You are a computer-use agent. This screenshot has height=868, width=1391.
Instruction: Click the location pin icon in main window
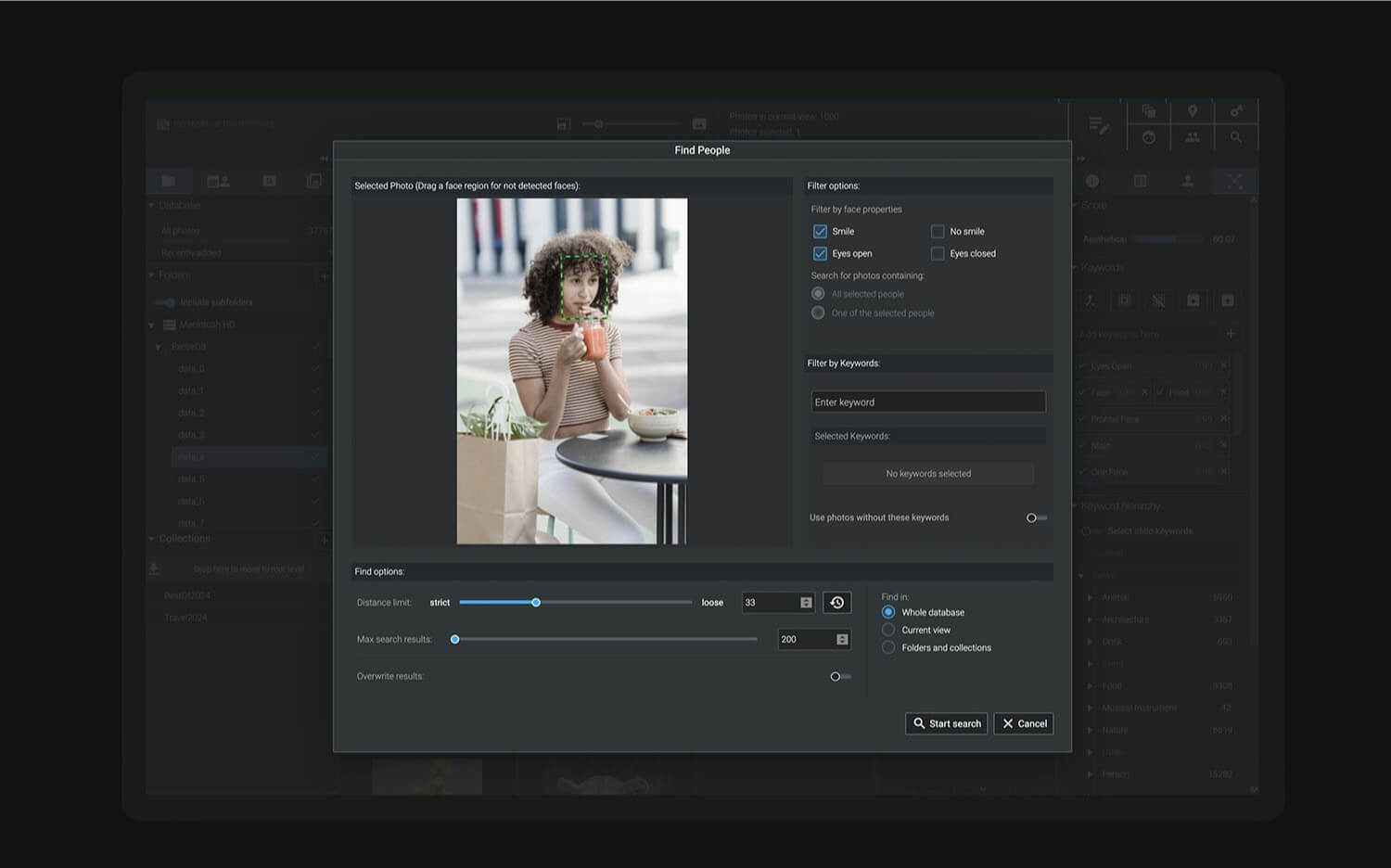point(1193,110)
